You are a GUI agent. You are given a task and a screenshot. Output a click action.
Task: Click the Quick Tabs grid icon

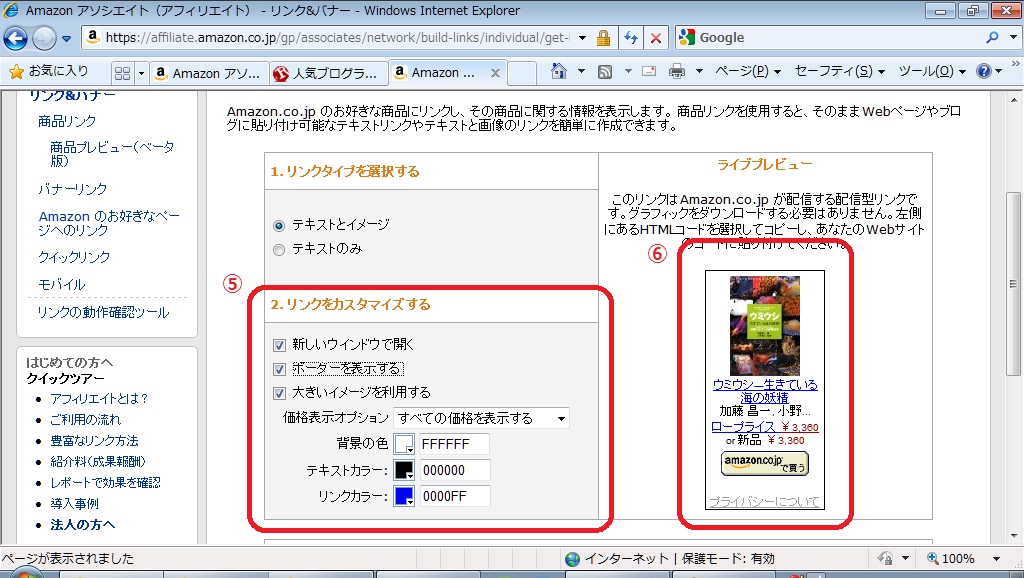pos(122,73)
